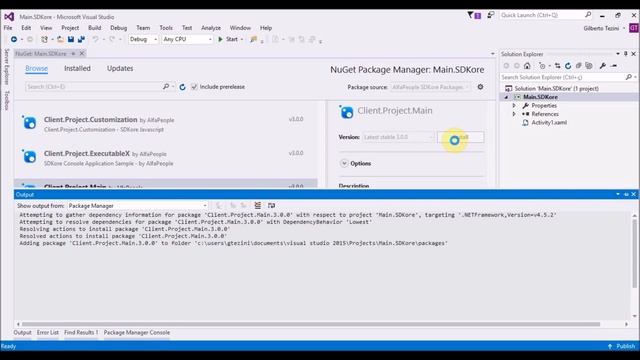Expand the References node

514,114
